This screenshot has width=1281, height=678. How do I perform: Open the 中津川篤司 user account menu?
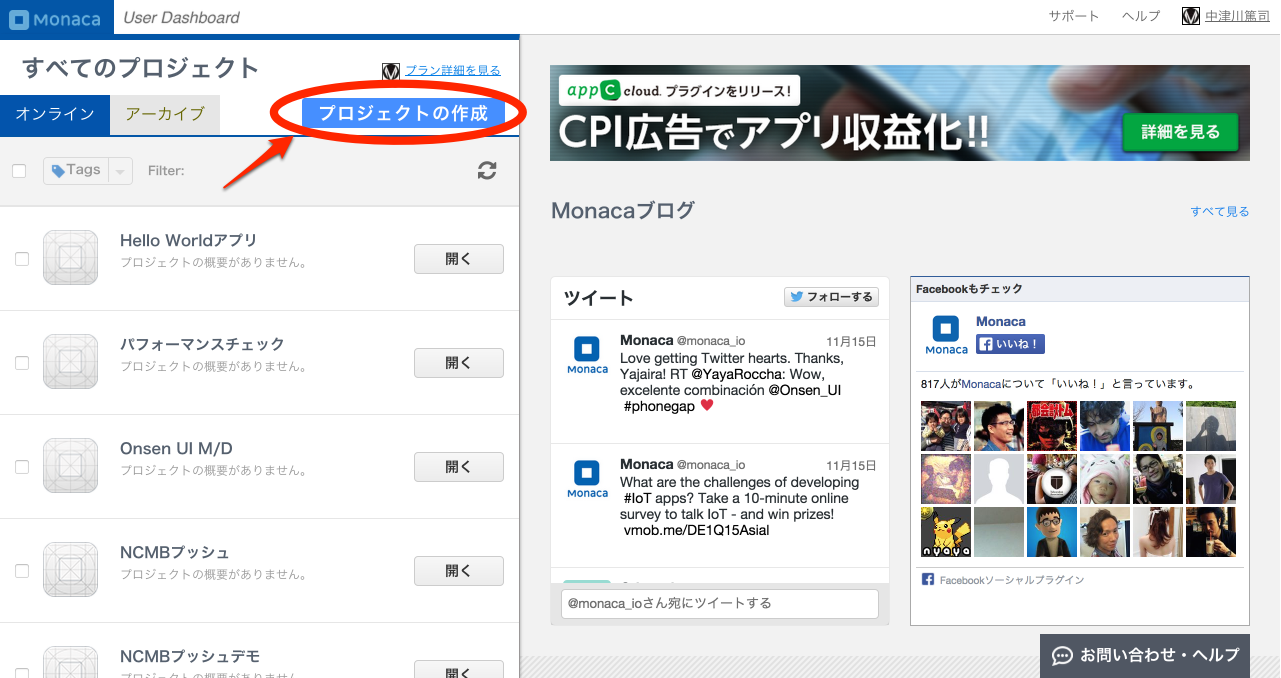point(1235,16)
